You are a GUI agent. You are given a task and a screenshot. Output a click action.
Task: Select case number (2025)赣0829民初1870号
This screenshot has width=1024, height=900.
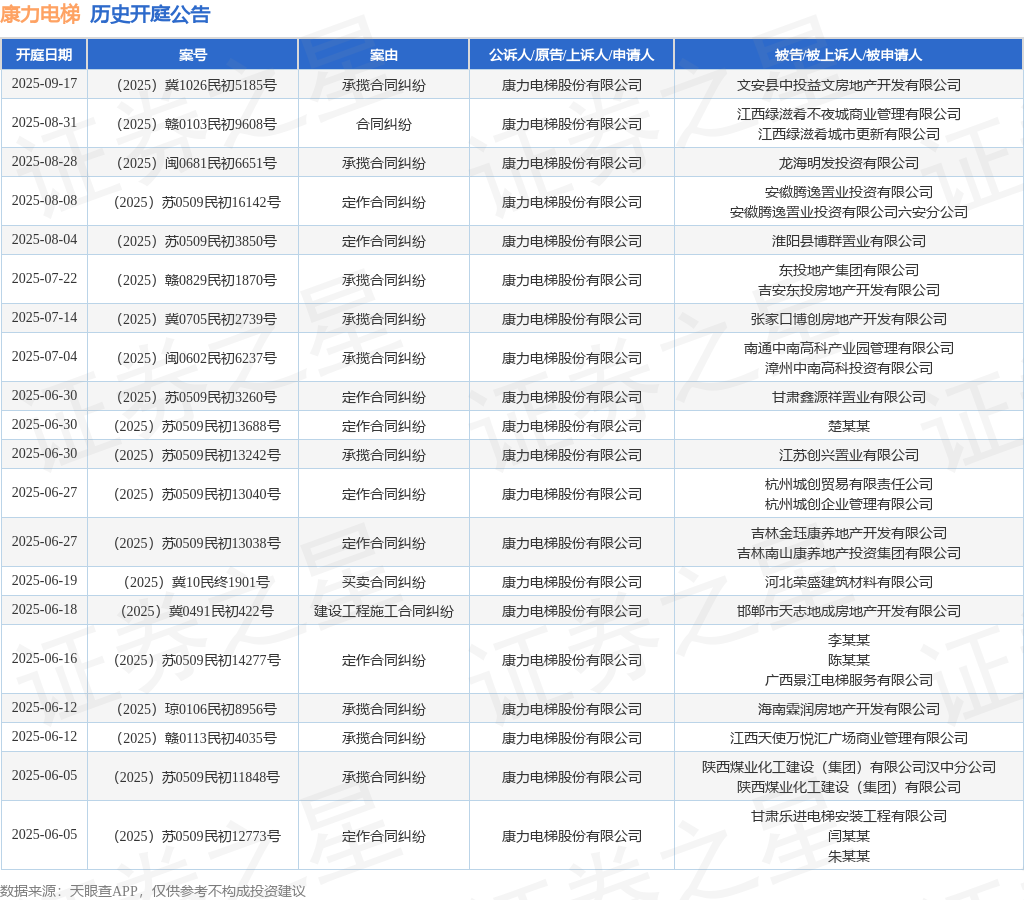tap(197, 280)
